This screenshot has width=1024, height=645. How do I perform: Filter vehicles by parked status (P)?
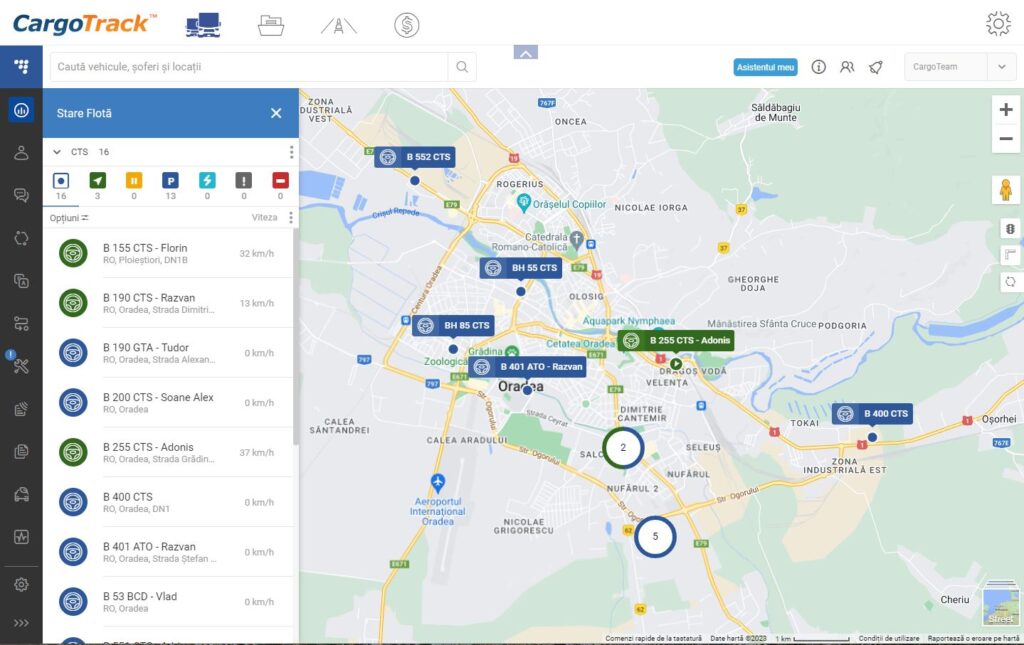pos(171,181)
